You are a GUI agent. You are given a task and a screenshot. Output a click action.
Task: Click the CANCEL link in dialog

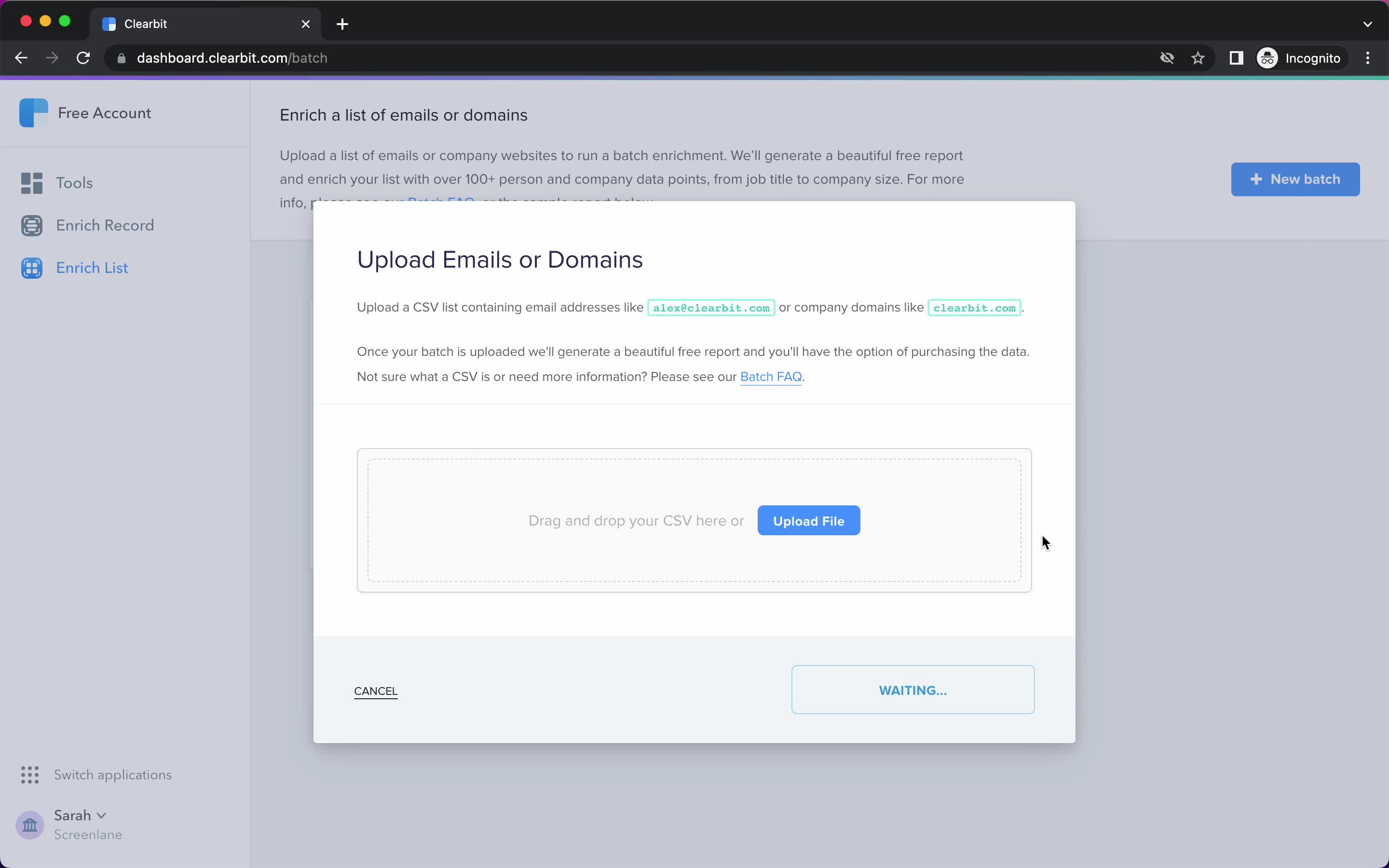pyautogui.click(x=375, y=691)
